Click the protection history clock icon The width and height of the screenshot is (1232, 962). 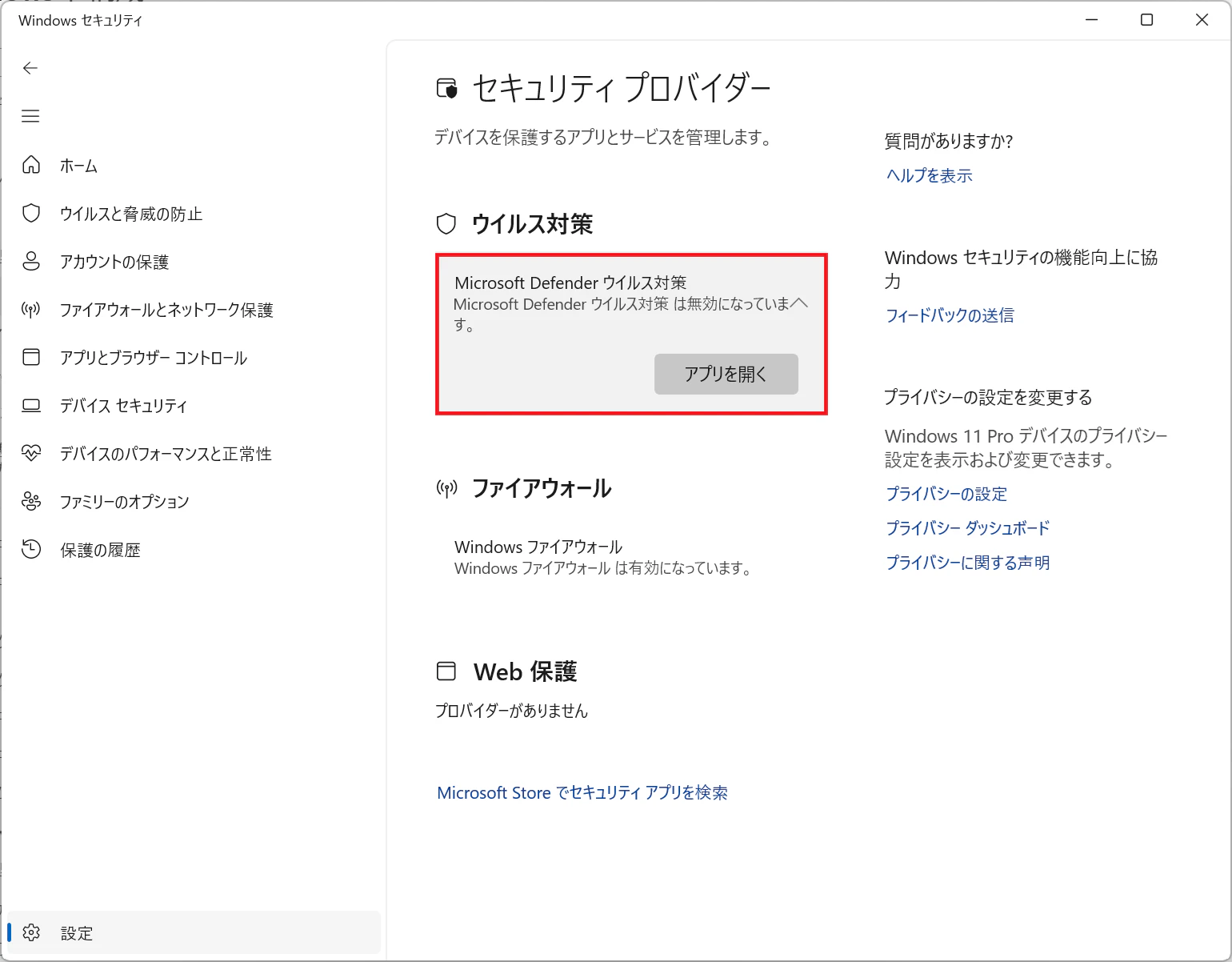click(31, 549)
